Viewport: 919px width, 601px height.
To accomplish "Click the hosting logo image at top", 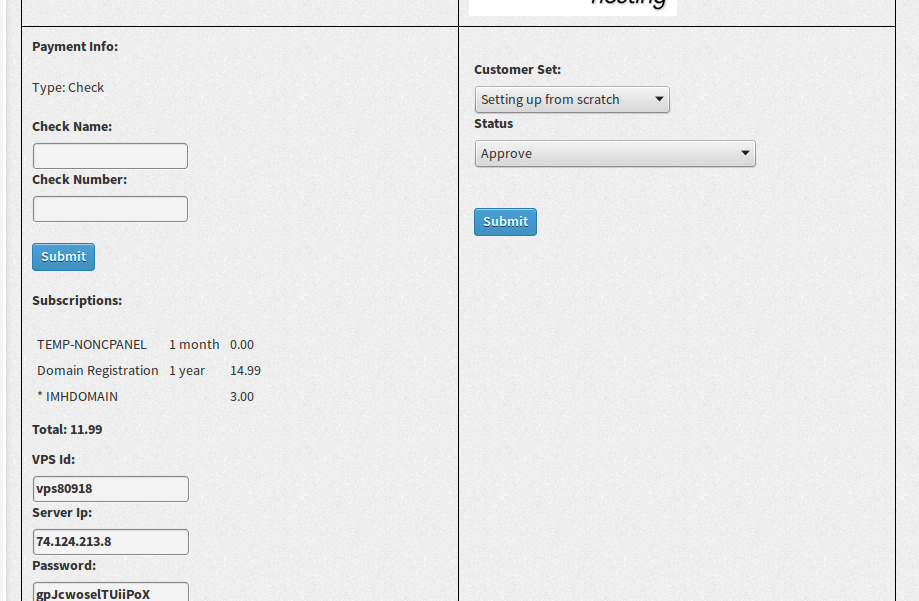I will click(x=573, y=6).
